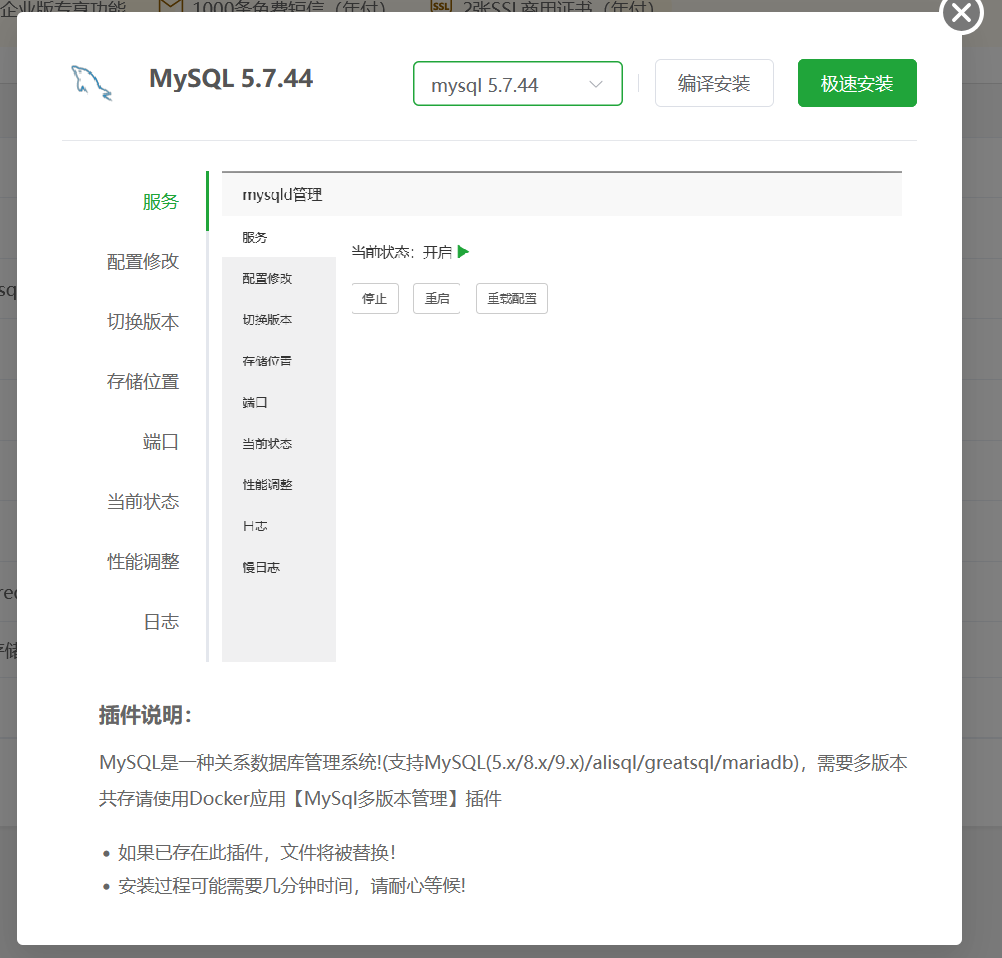Select 配置修改 inside the mysqld管理 preview
The width and height of the screenshot is (1002, 958).
point(267,279)
